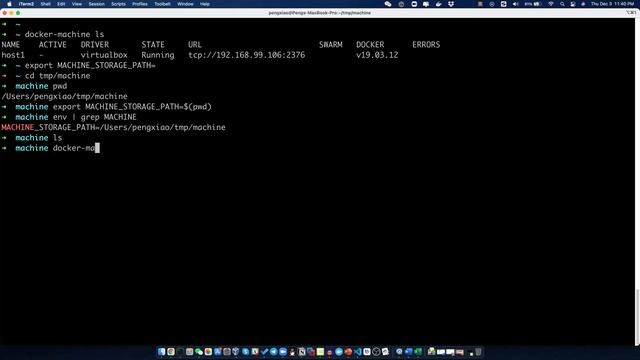Viewport: 640px width, 360px height.
Task: Open Microsoft Excel from the dock
Action: click(x=418, y=351)
